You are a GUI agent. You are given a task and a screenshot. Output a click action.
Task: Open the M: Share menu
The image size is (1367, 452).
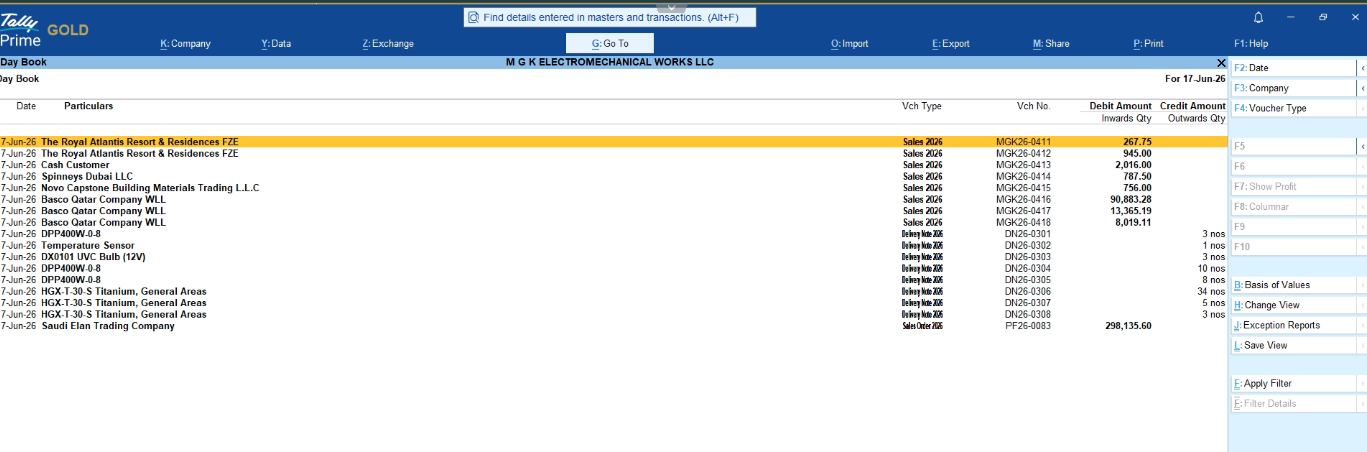[1051, 44]
